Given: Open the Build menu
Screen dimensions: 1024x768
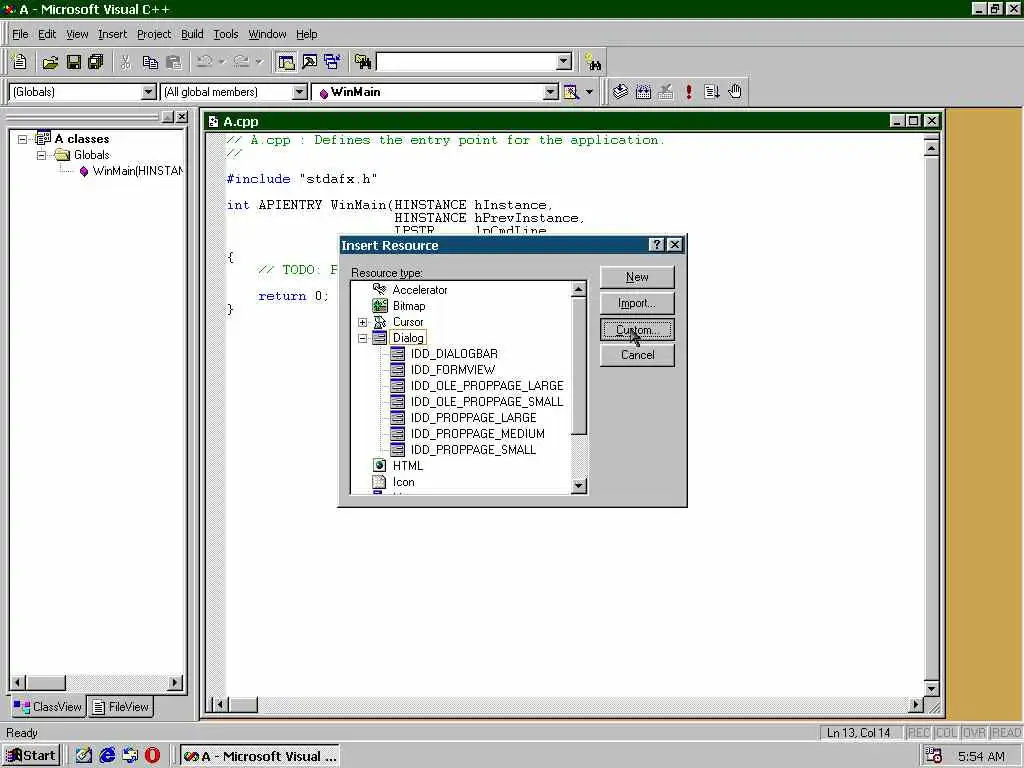Looking at the screenshot, I should 192,34.
